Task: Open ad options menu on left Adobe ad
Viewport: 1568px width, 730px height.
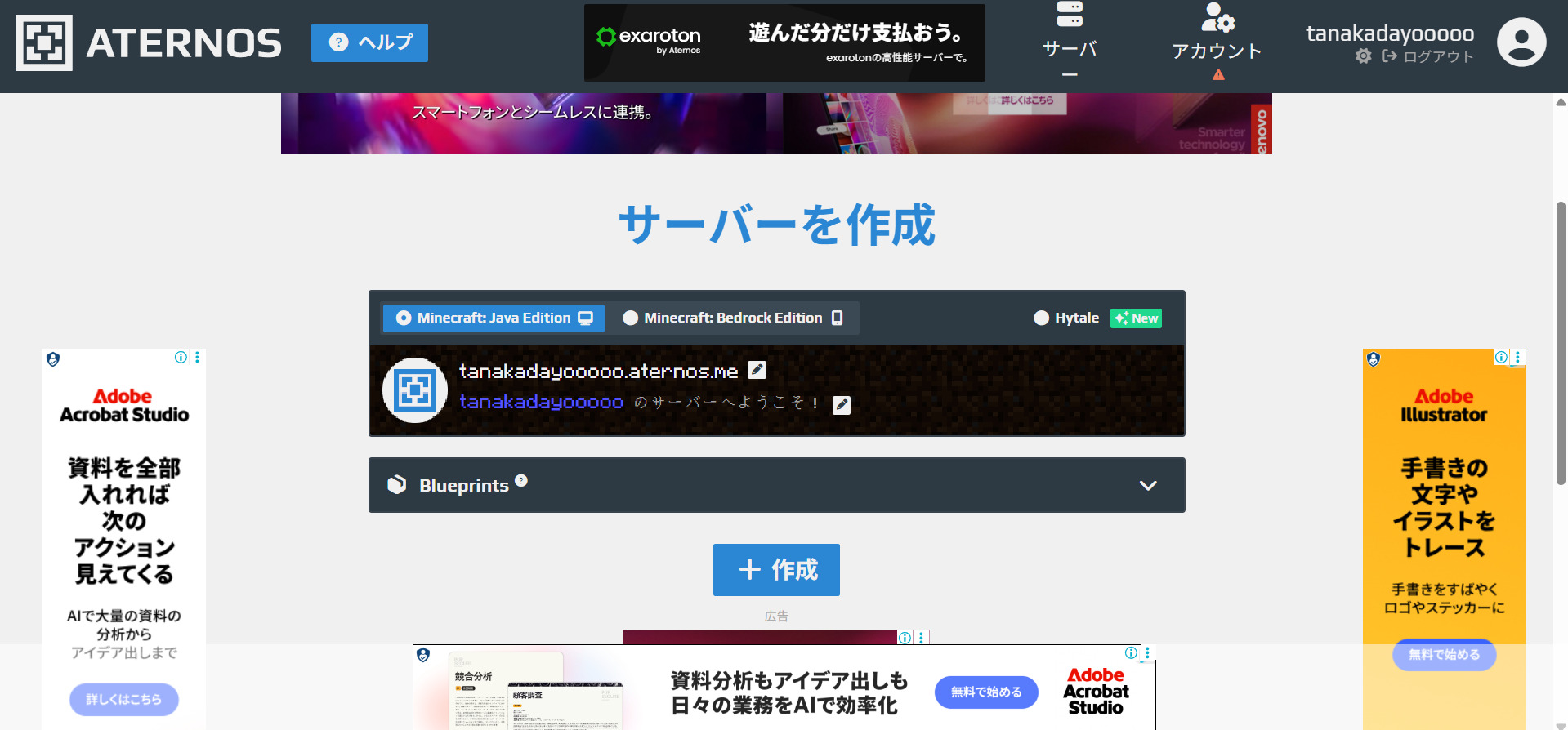Action: coord(197,358)
